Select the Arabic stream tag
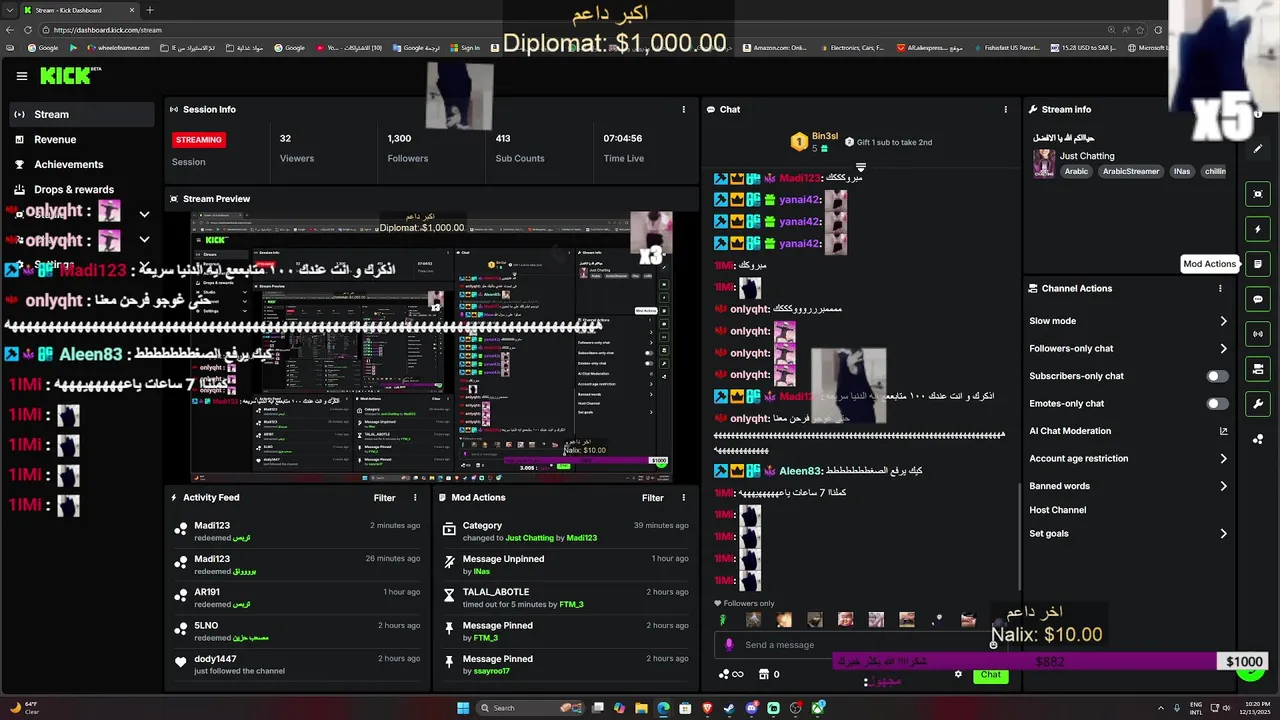The width and height of the screenshot is (1280, 720). (x=1076, y=171)
